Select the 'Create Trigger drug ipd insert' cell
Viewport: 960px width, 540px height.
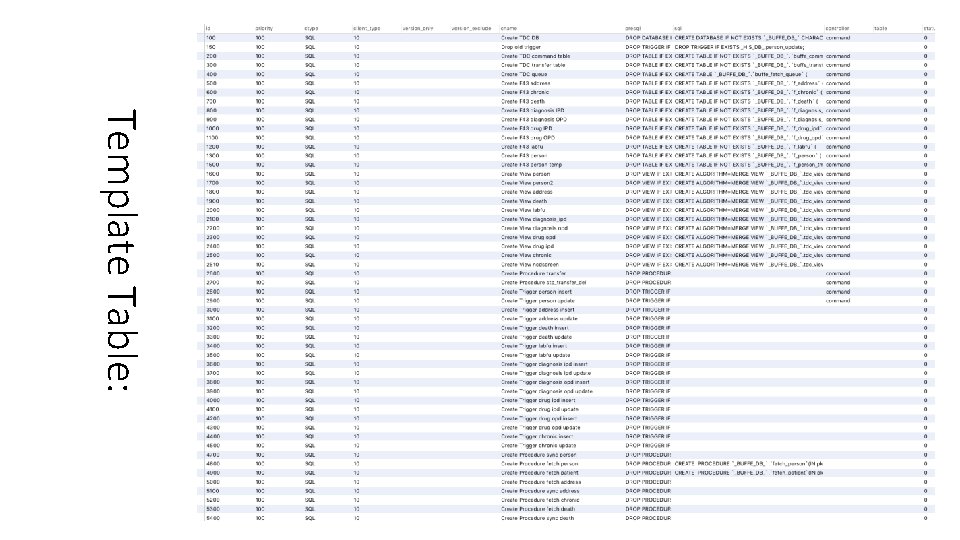tap(538, 400)
